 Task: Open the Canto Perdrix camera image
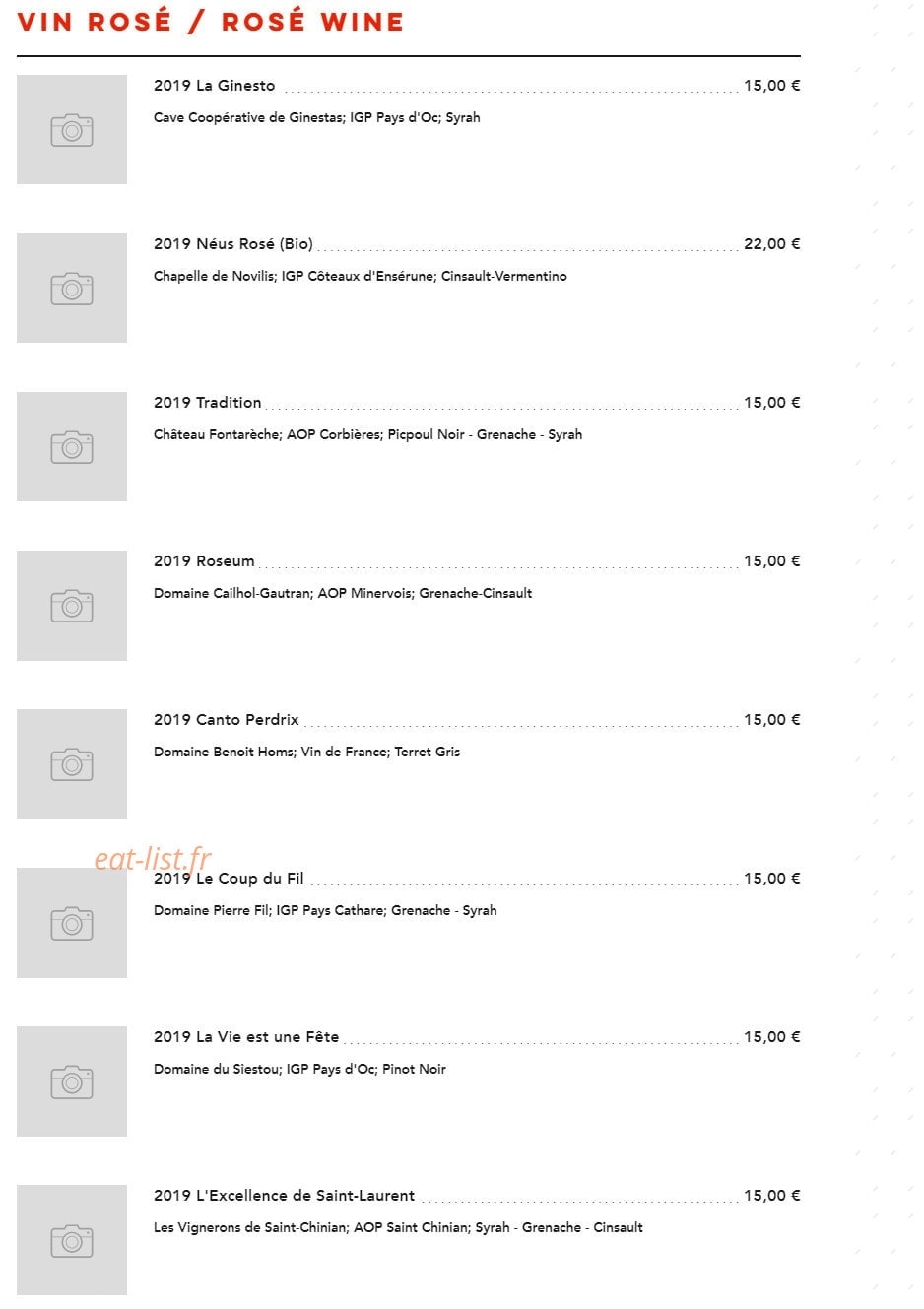tap(72, 764)
